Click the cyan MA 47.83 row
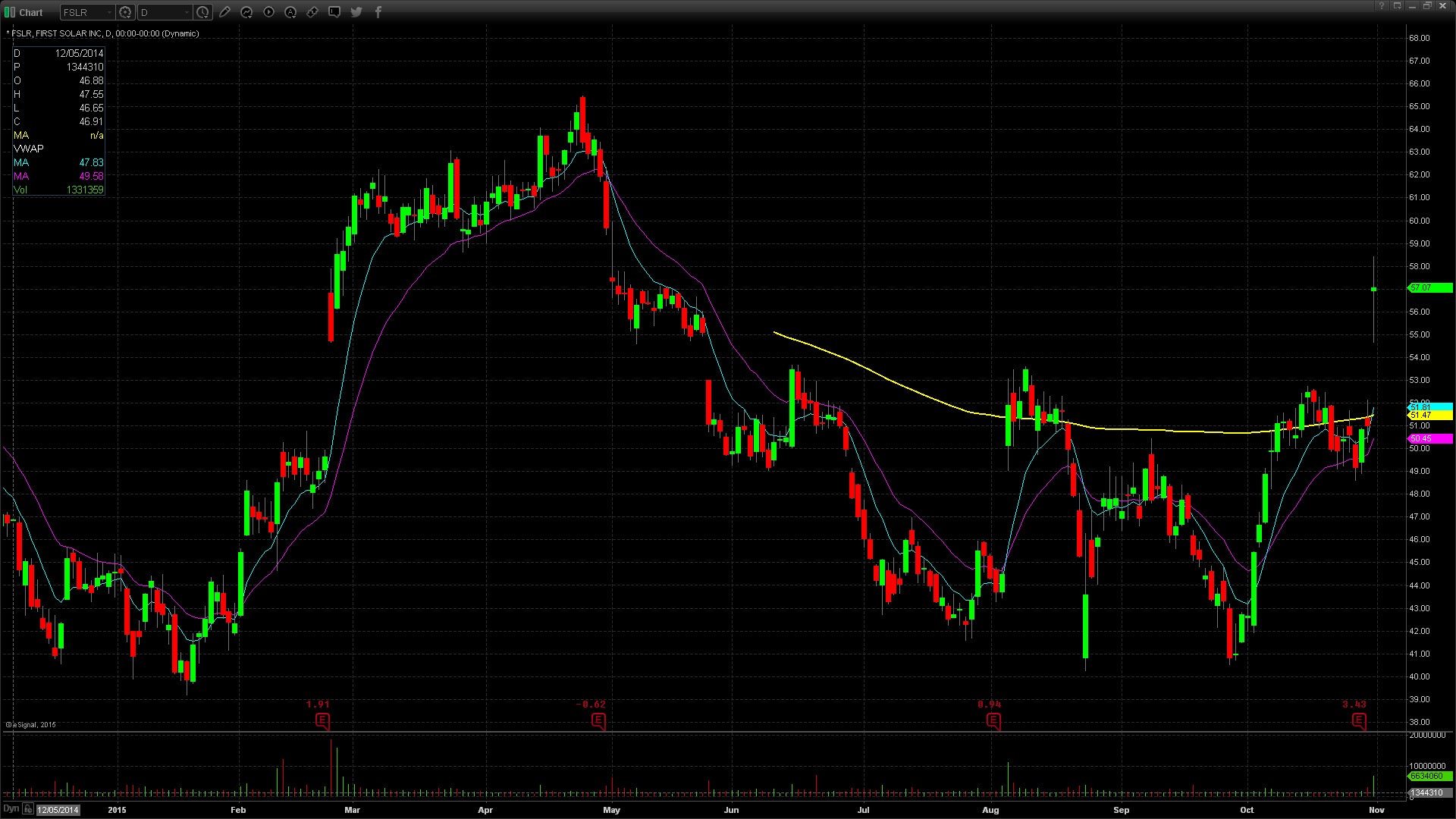The image size is (1456, 819). (x=58, y=162)
